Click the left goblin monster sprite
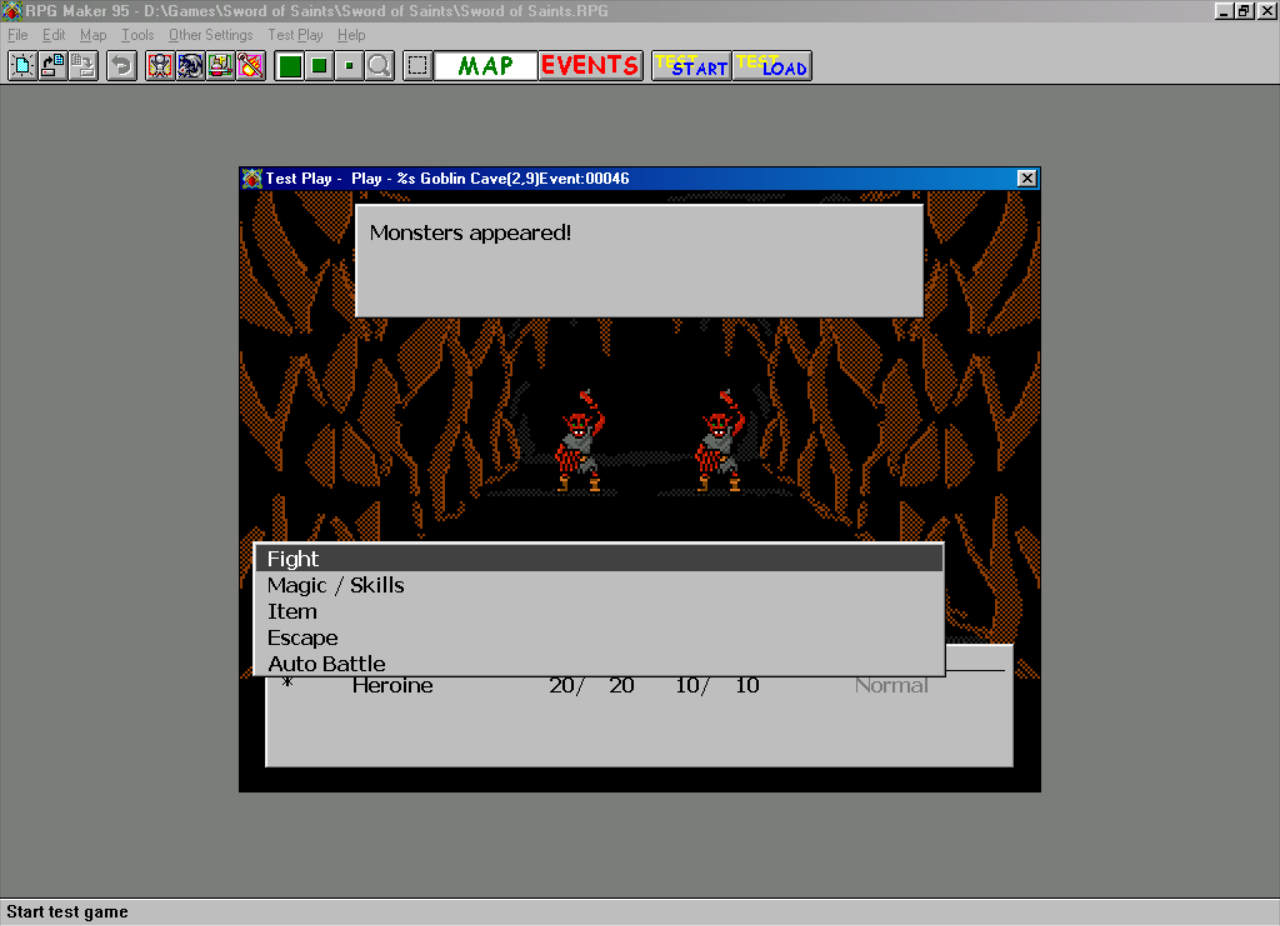This screenshot has height=926, width=1280. [x=581, y=441]
